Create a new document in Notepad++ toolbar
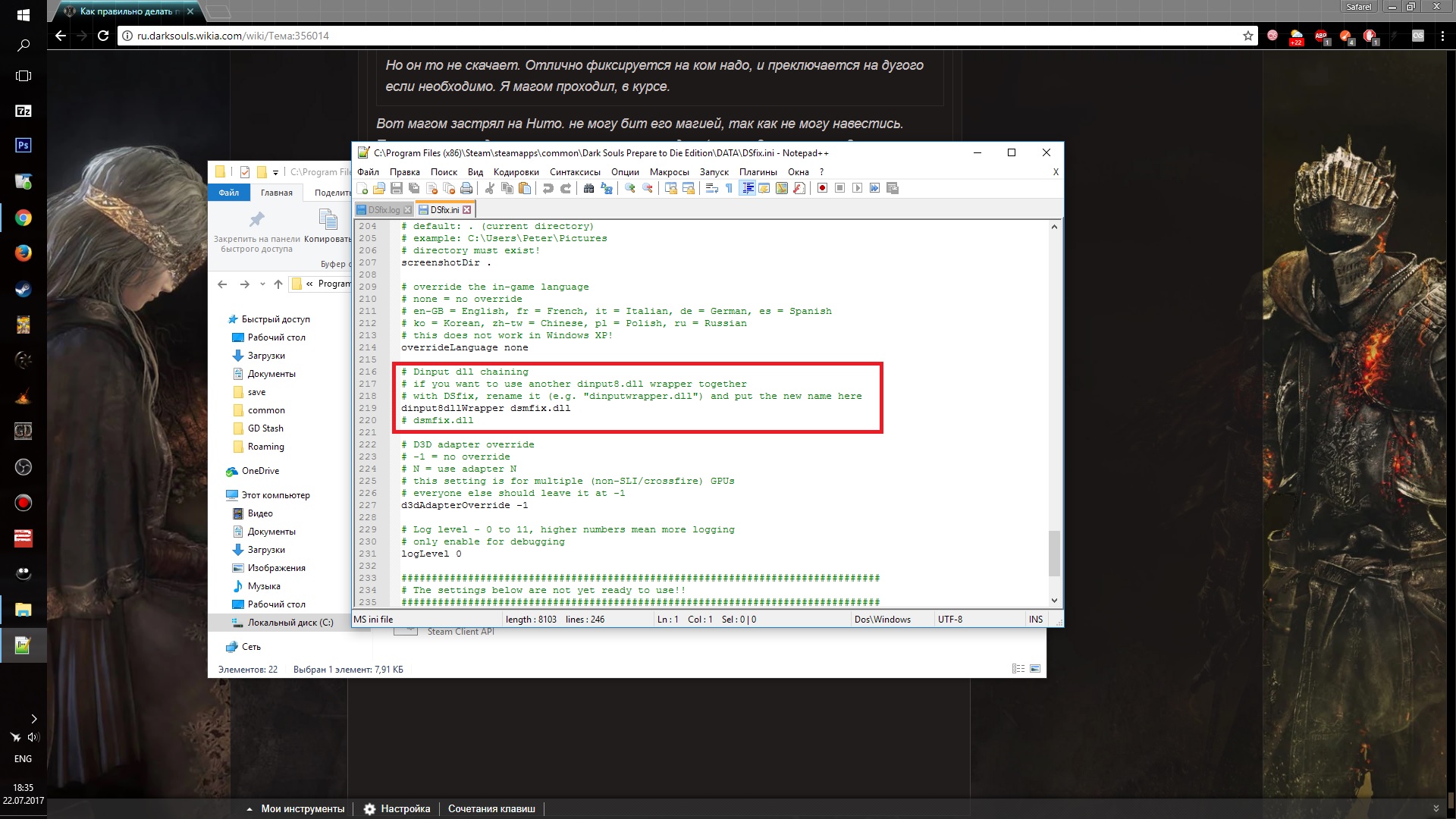The height and width of the screenshot is (819, 1456). 362,188
